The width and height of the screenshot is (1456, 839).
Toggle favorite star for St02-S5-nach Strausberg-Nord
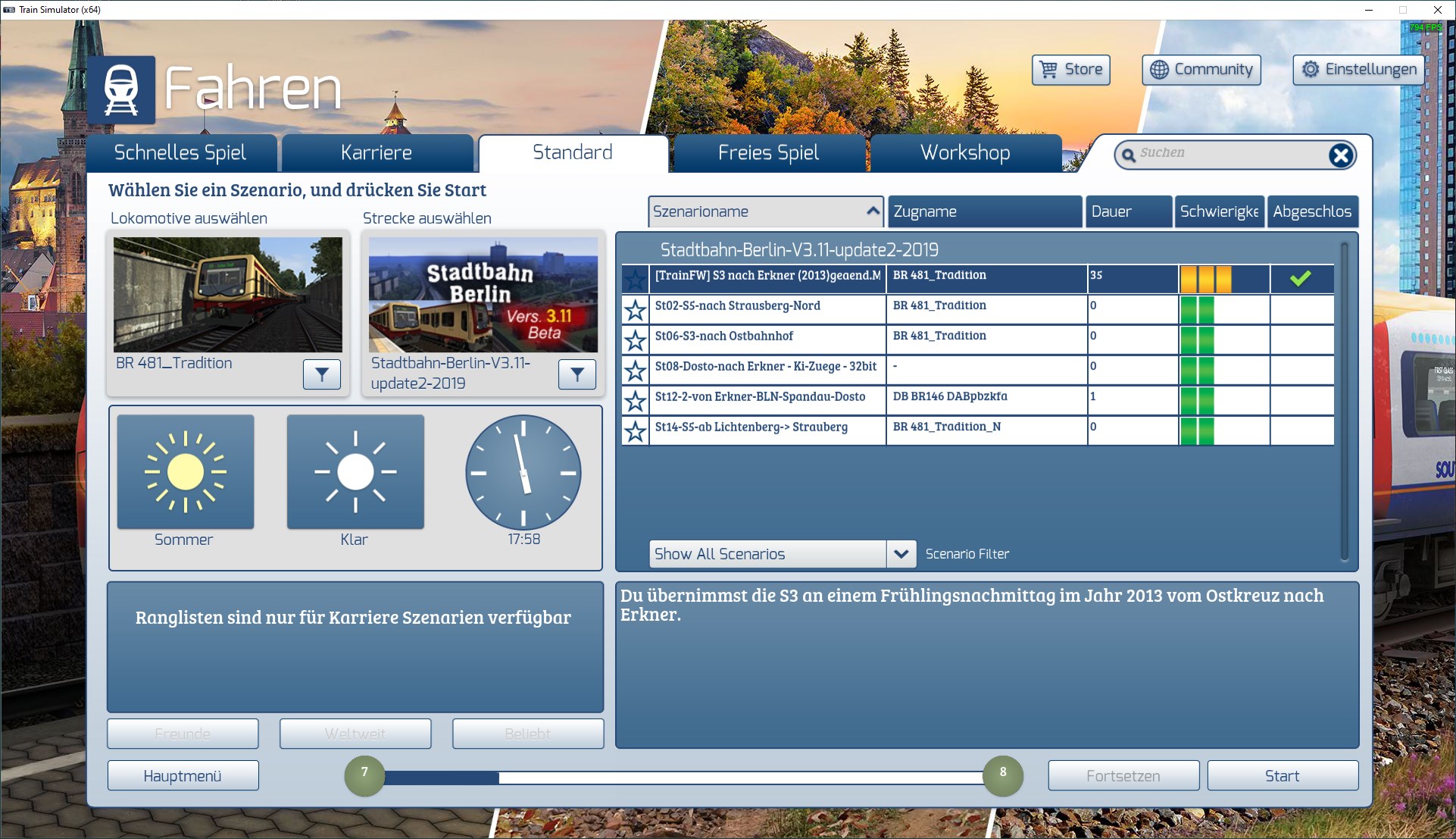(635, 309)
